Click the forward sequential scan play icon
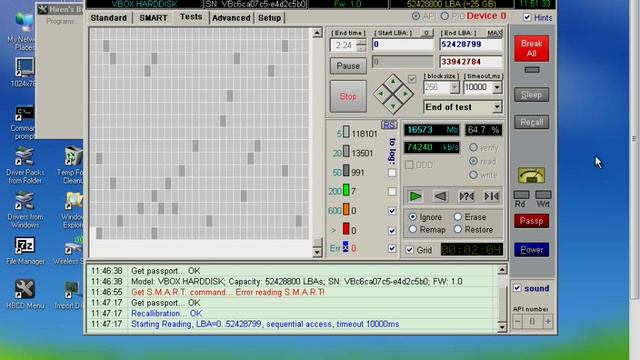Image resolution: width=640 pixels, height=360 pixels. [x=415, y=196]
